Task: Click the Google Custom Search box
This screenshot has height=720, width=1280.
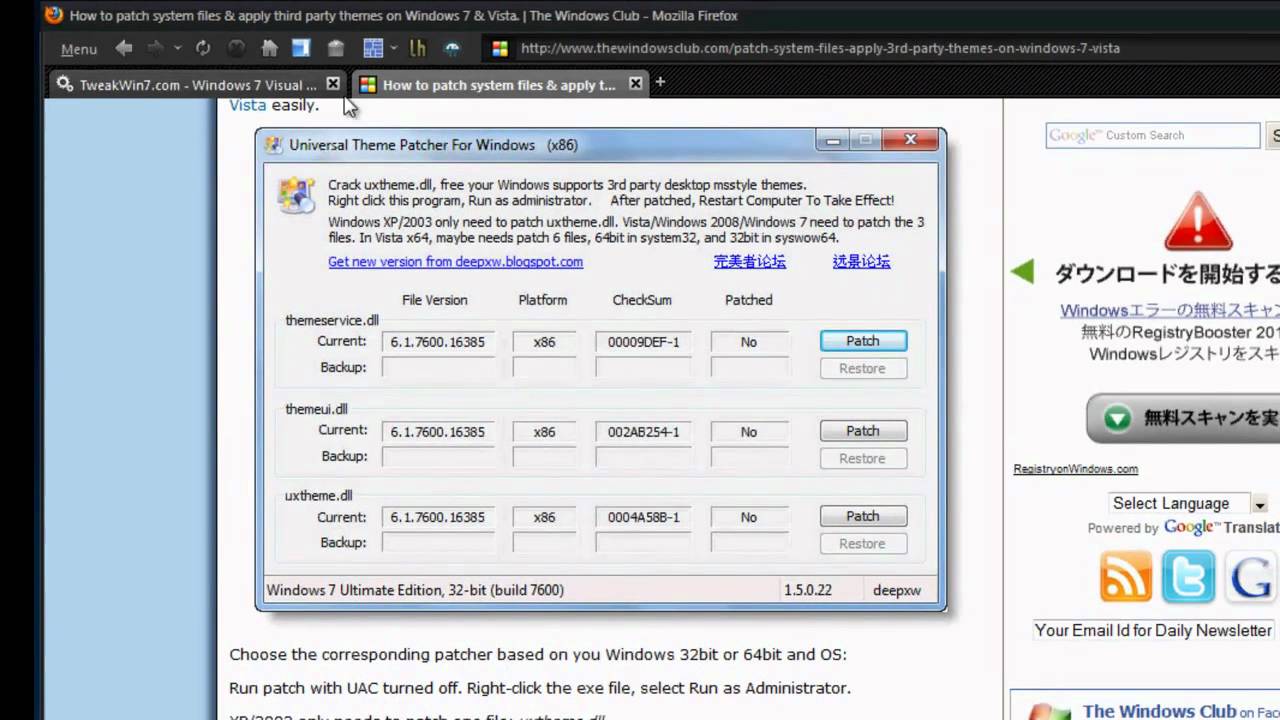Action: [x=1153, y=135]
